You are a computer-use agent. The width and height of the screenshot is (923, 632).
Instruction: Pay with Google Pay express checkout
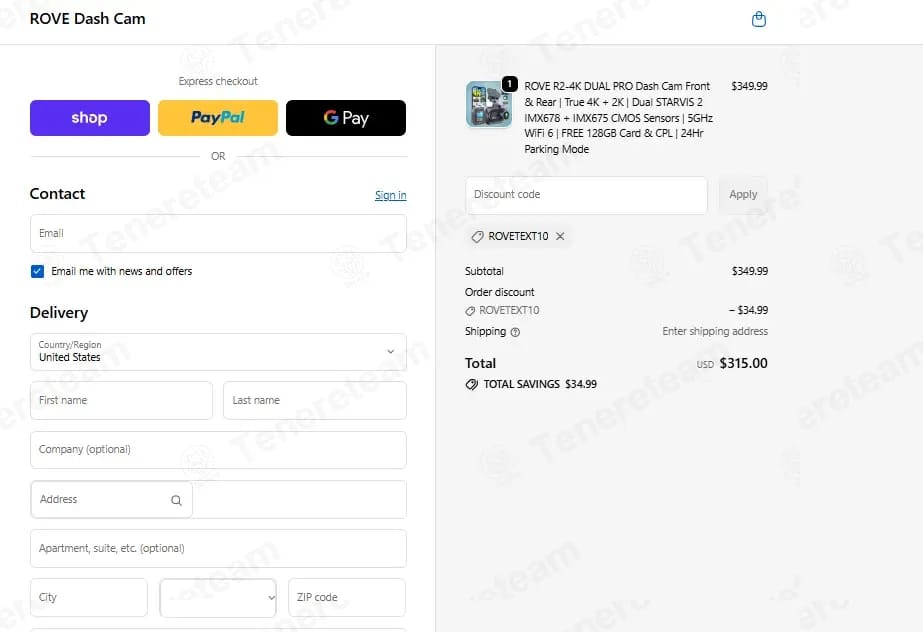click(346, 118)
